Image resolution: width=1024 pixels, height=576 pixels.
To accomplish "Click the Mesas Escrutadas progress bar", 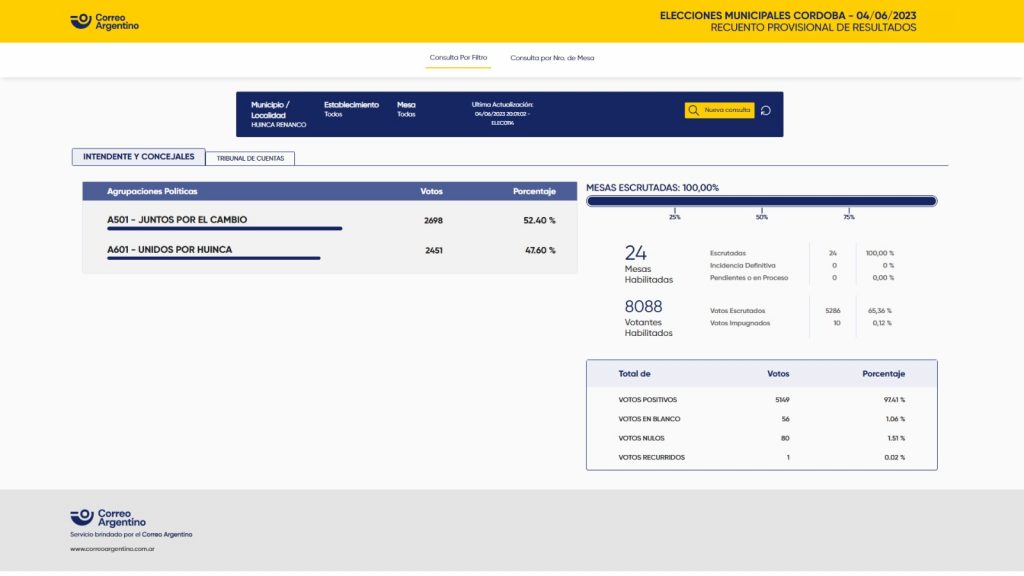I will 761,201.
